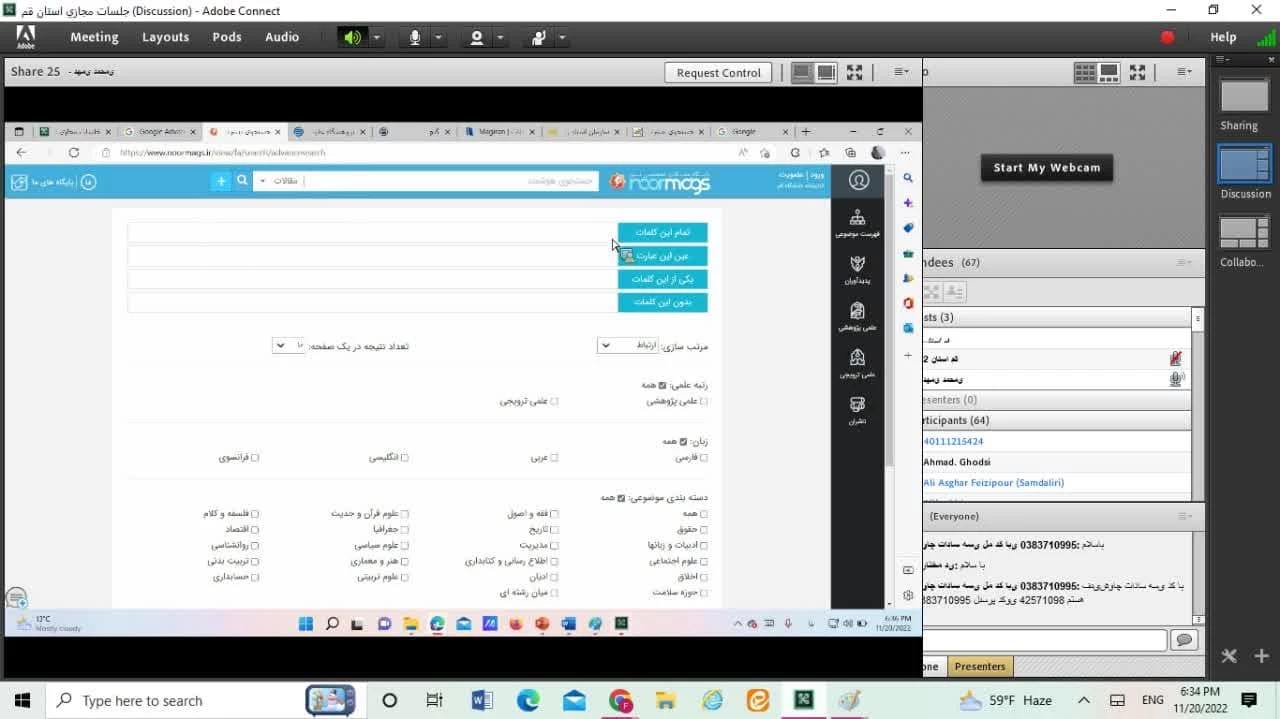Select the Discussion layout thumbnail

1244,165
